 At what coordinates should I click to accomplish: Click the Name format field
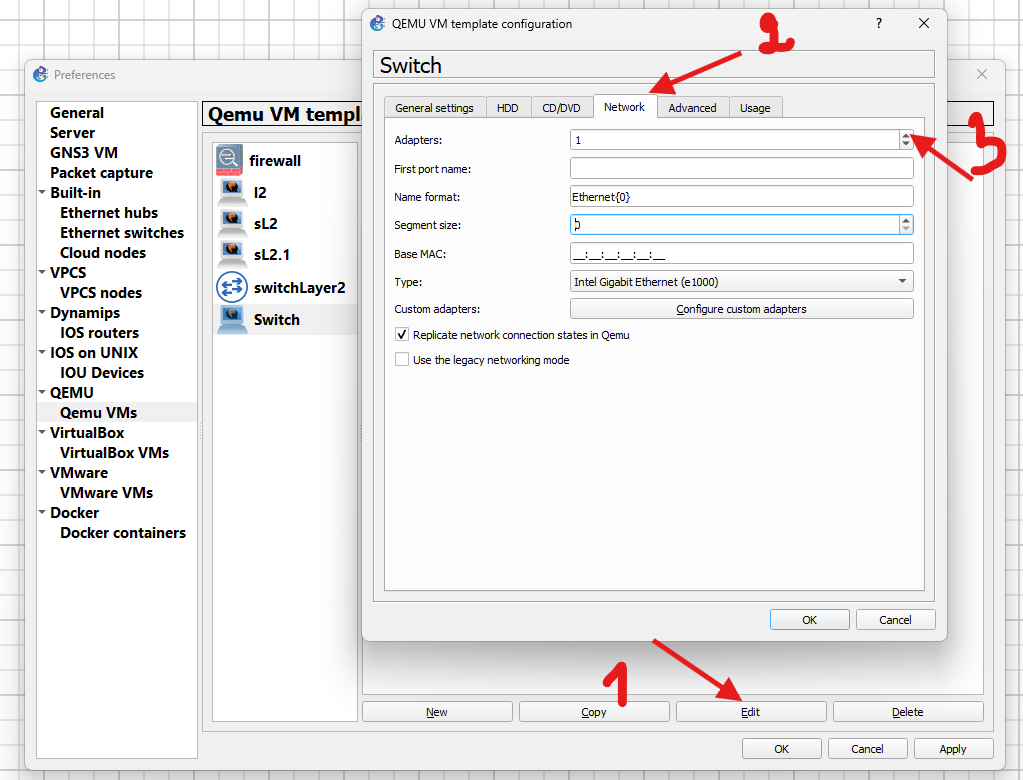click(x=742, y=196)
